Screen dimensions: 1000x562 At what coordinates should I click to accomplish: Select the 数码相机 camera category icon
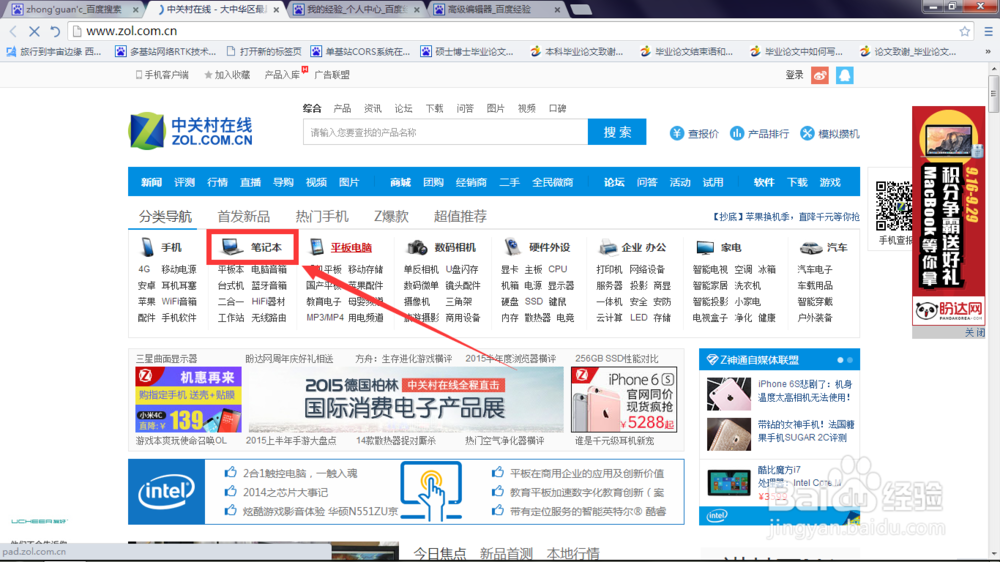pyautogui.click(x=417, y=247)
